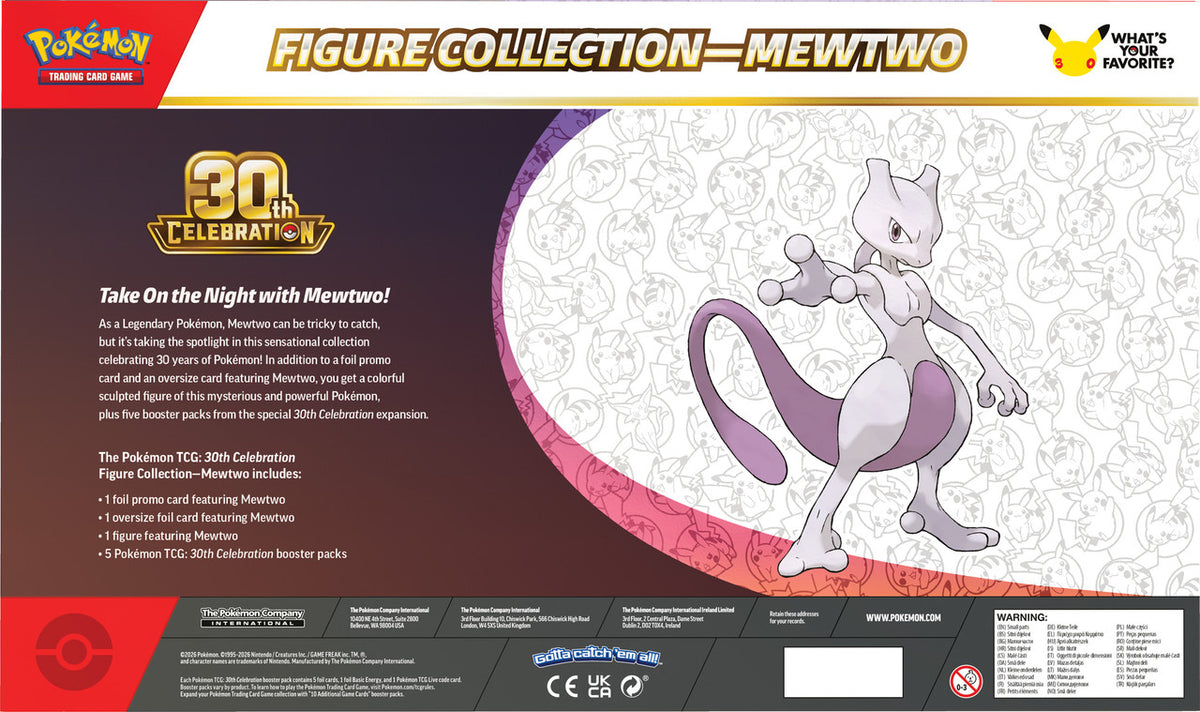Click the 'Figure Collection—Mewtwo includes:' subheading
Screen dimensions: 1200x712
click(200, 472)
